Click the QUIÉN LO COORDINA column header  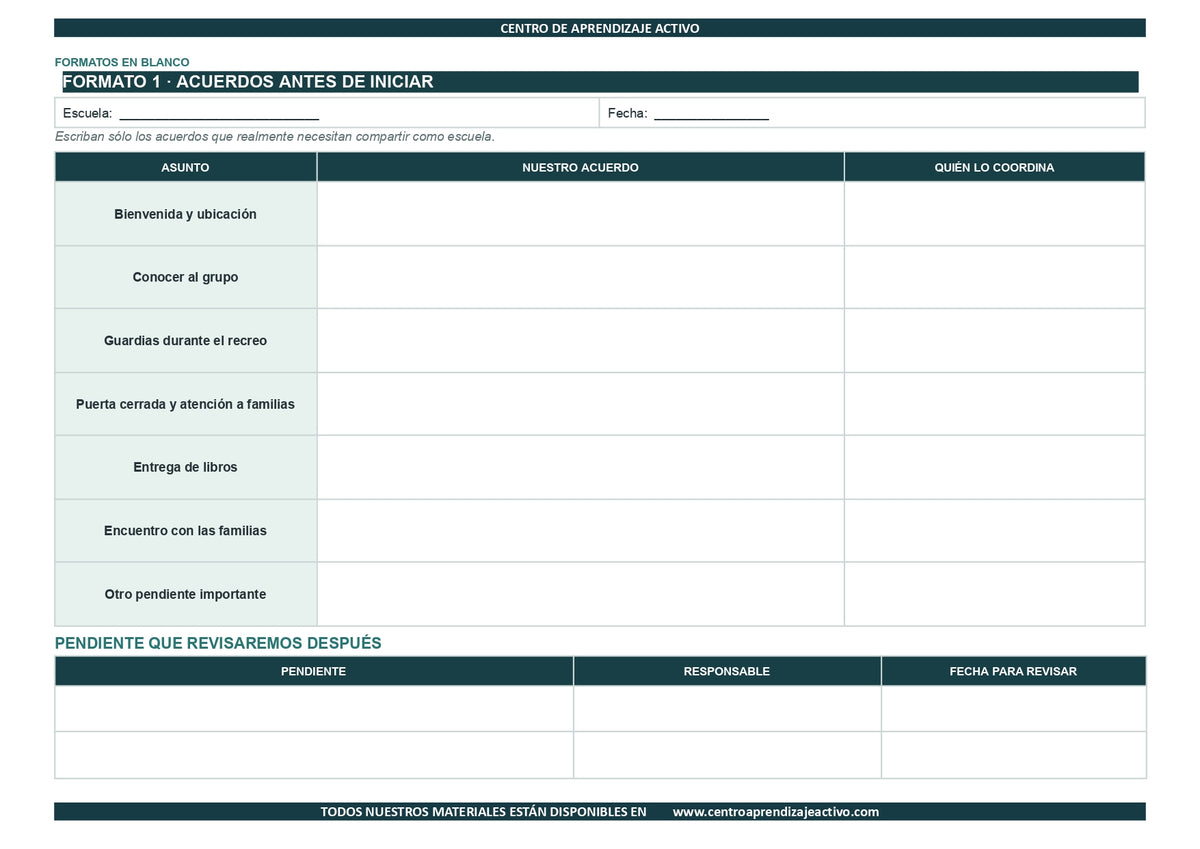[x=994, y=167]
